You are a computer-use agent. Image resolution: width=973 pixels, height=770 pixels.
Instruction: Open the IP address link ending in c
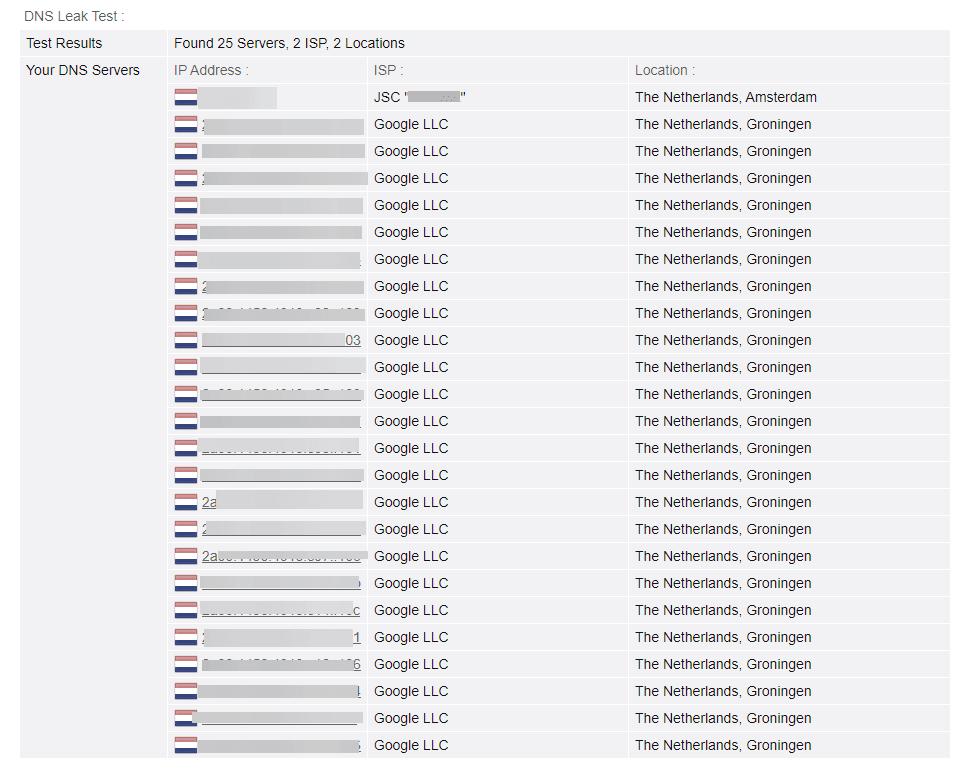point(281,611)
